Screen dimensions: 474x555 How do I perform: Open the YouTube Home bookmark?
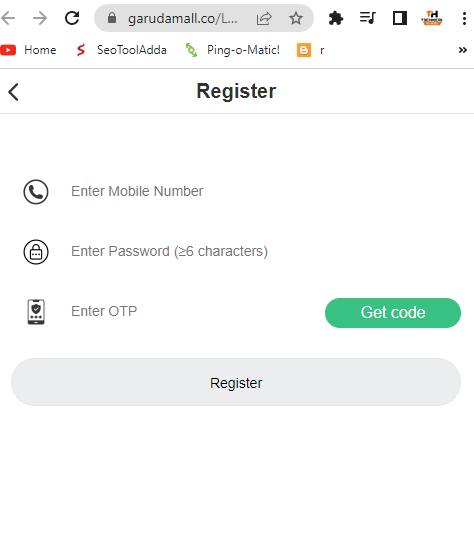pyautogui.click(x=28, y=50)
